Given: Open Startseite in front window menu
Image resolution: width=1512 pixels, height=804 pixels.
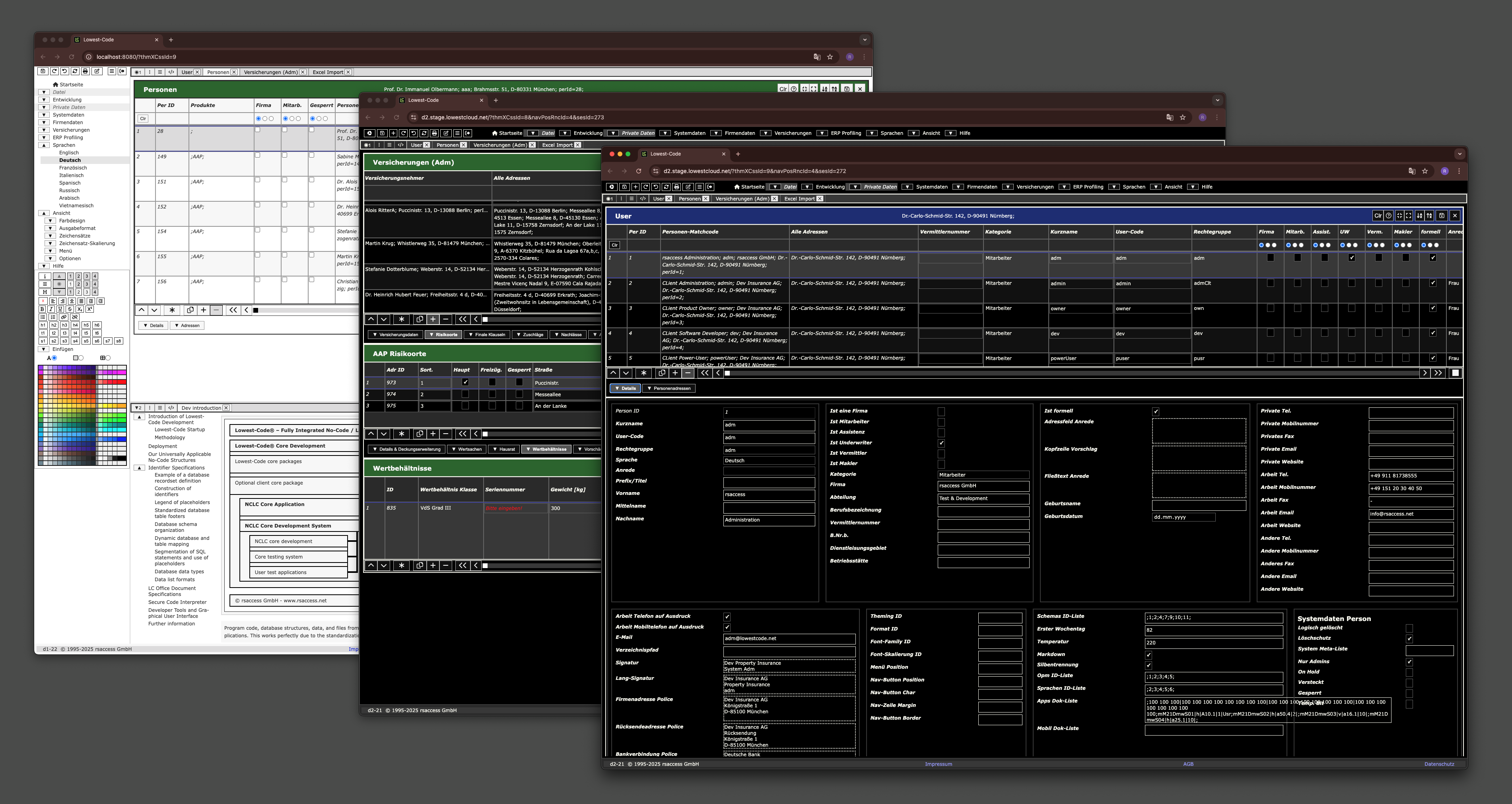Looking at the screenshot, I should click(x=750, y=187).
